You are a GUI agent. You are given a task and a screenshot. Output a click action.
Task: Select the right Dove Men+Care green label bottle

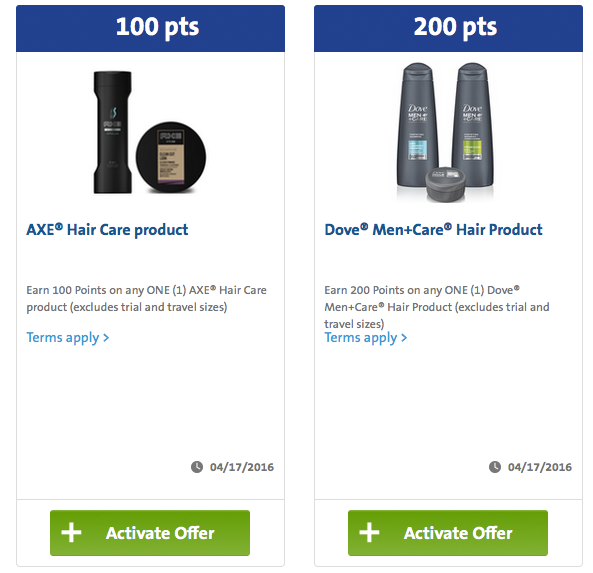(x=473, y=125)
